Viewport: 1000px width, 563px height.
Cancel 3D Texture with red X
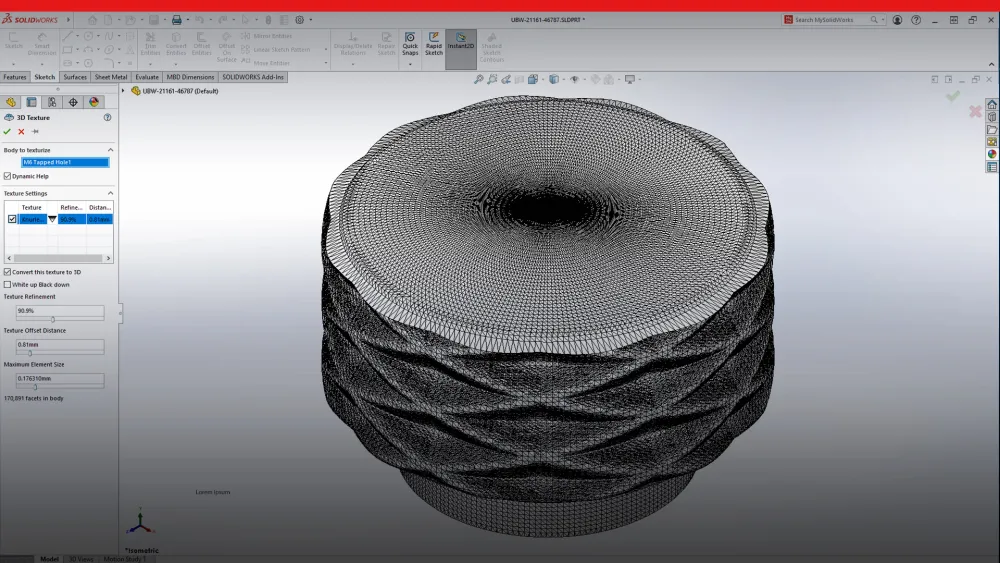[x=21, y=131]
